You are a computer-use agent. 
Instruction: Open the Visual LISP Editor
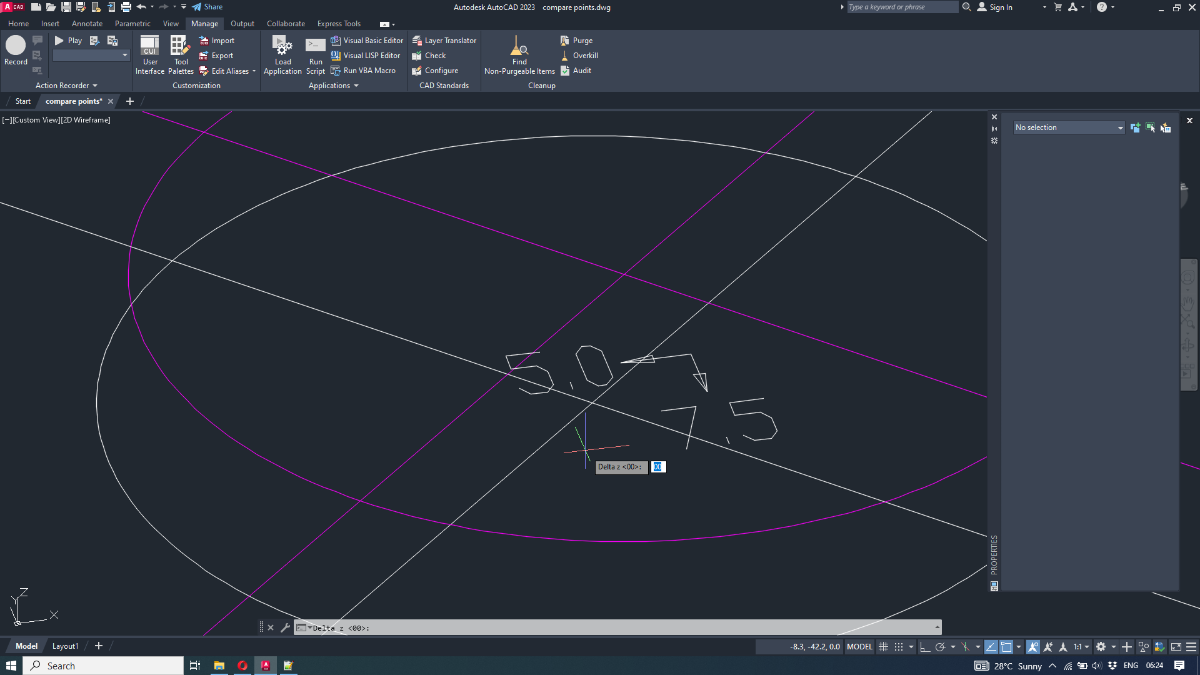click(x=366, y=56)
